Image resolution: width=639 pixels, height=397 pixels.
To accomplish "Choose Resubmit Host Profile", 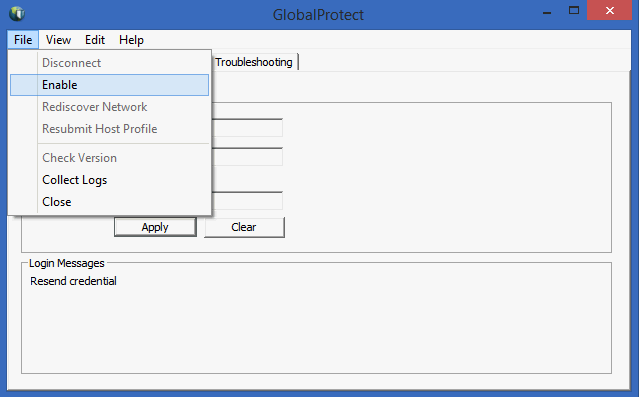I will [109, 129].
